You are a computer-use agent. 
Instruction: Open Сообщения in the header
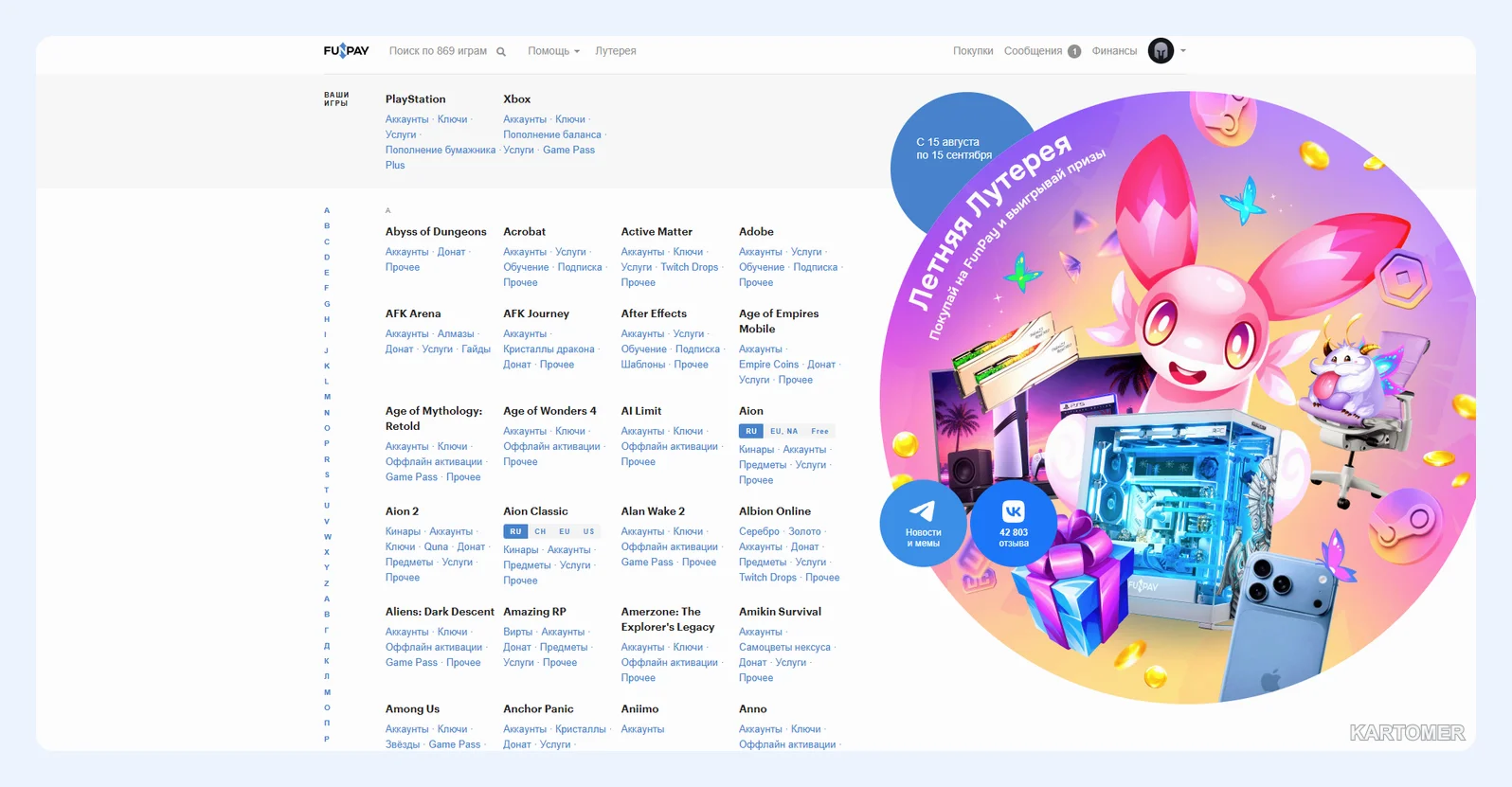click(1033, 51)
